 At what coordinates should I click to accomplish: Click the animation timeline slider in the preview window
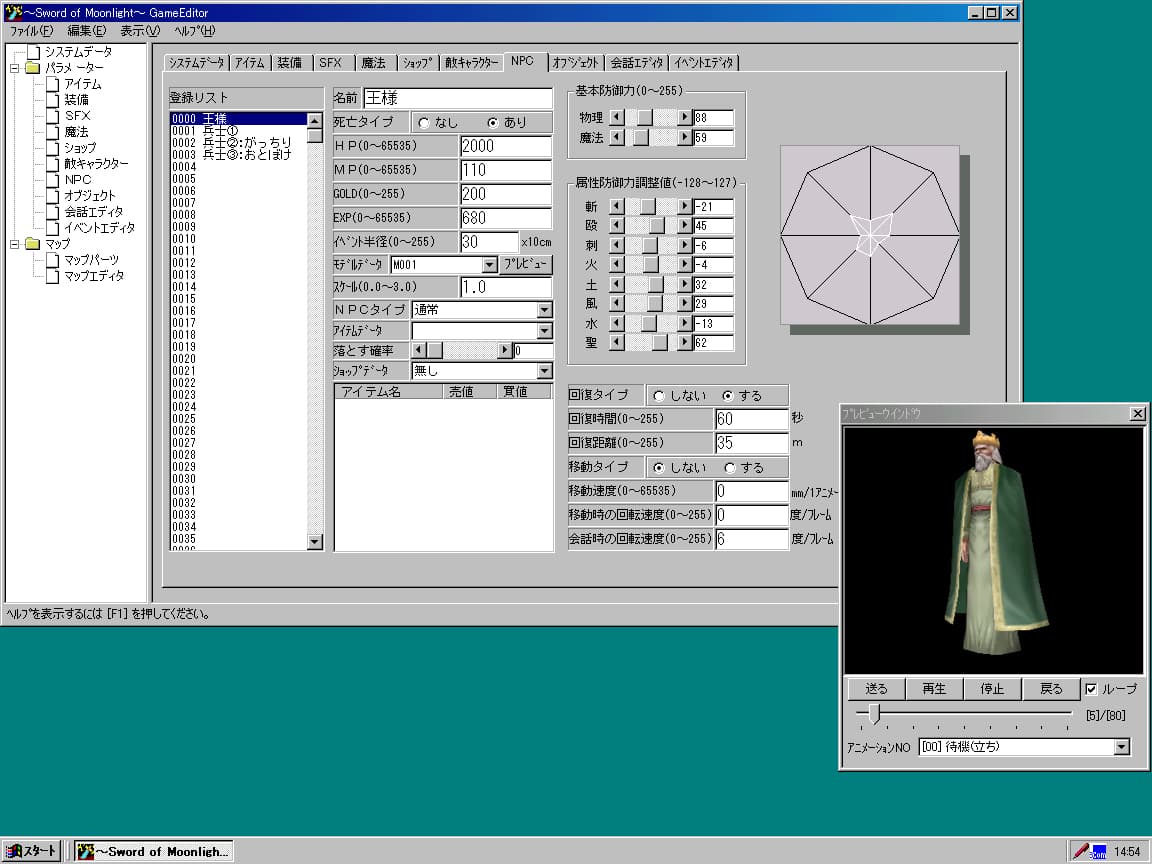[x=875, y=714]
